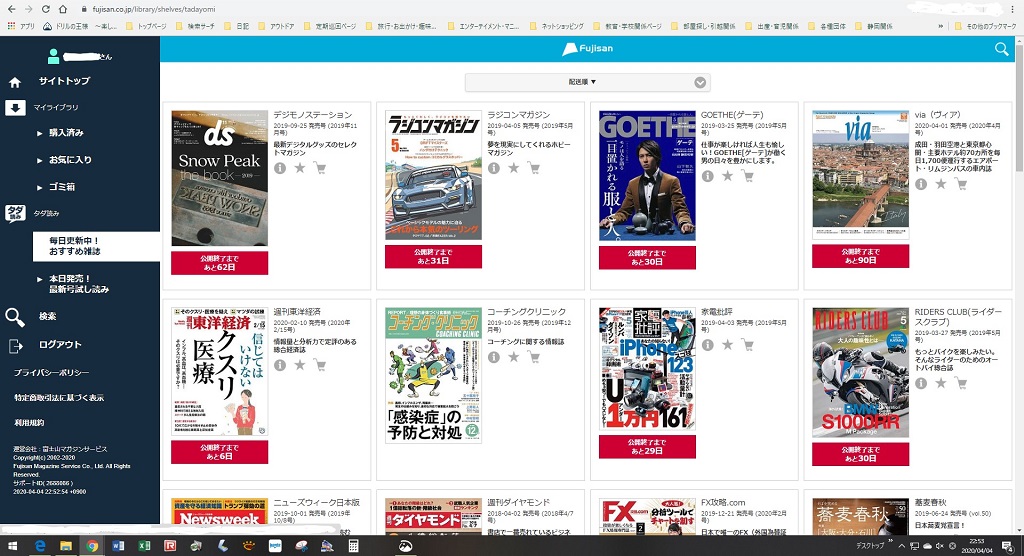Add コーチングクリニック to cart
This screenshot has height=556, width=1024.
(534, 357)
